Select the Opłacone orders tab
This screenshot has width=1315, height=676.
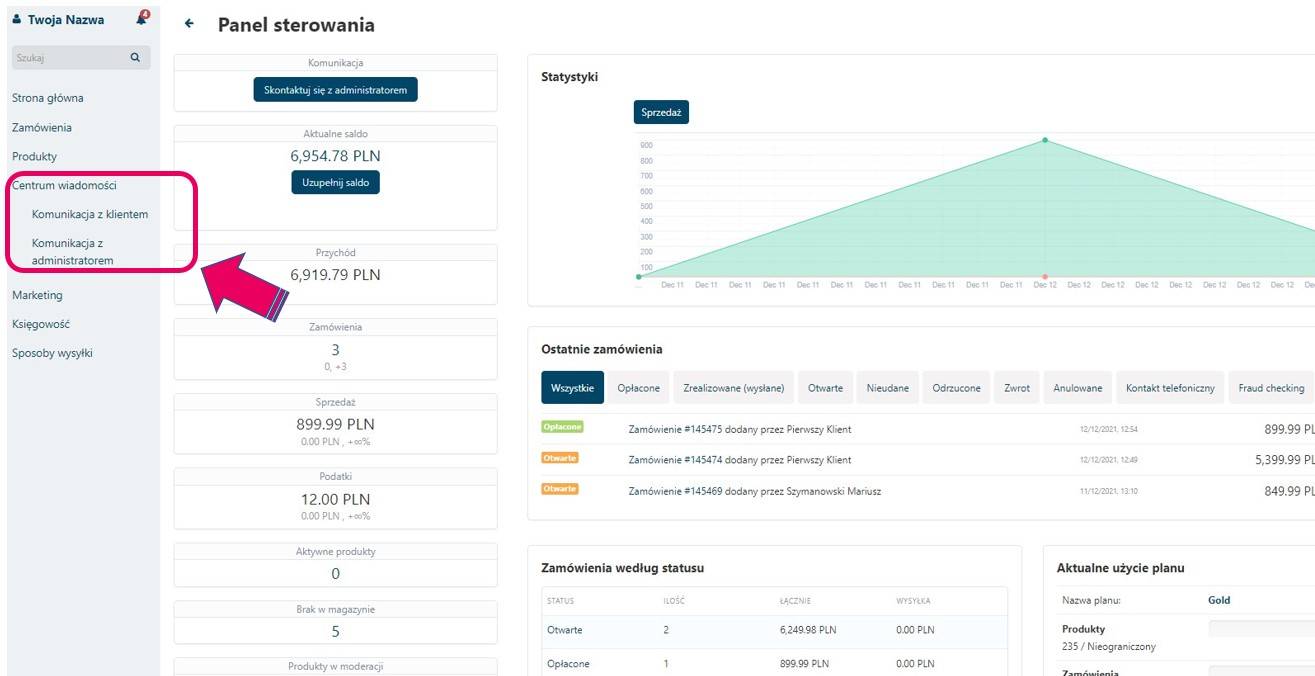point(637,388)
